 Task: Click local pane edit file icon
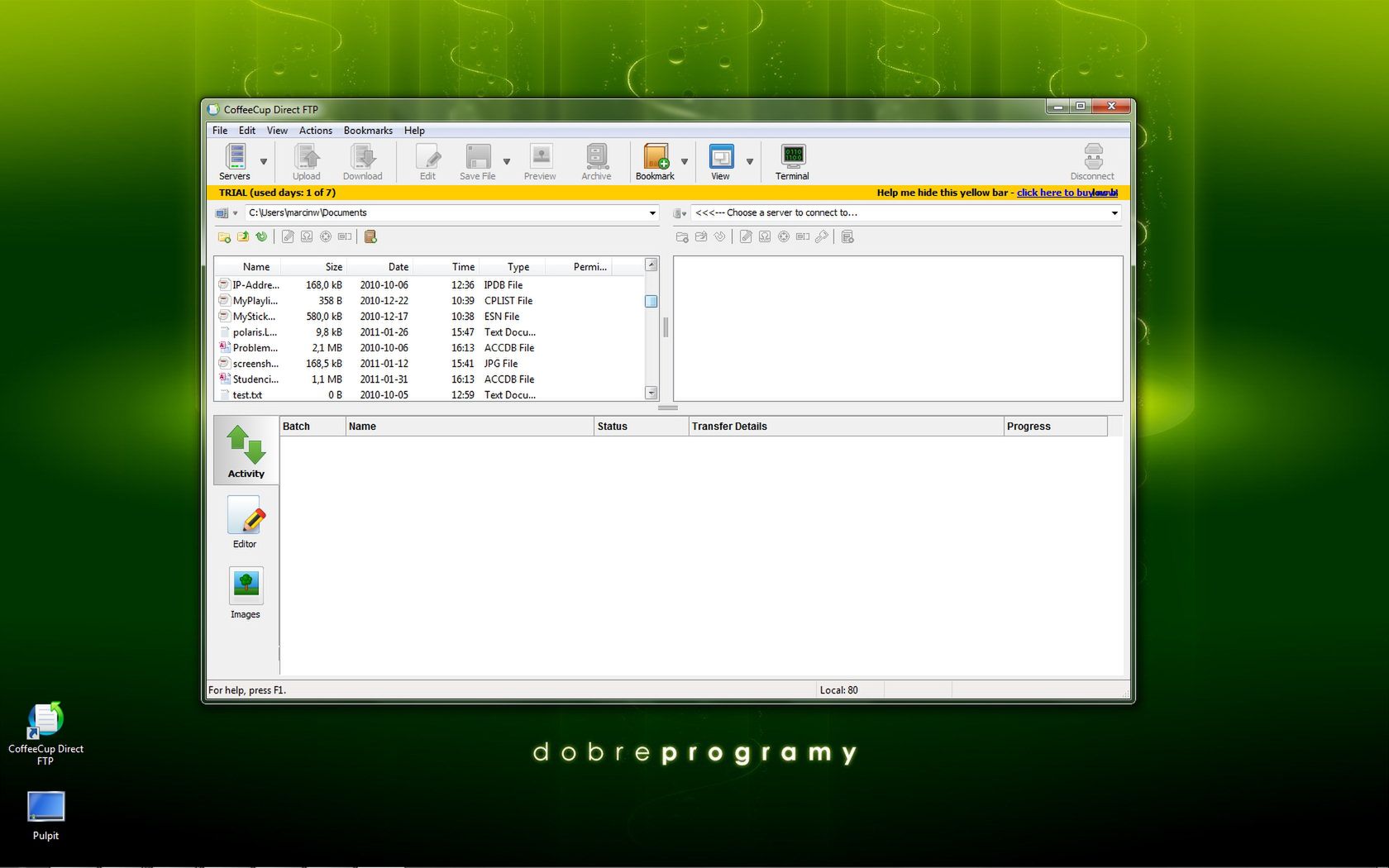[x=288, y=236]
